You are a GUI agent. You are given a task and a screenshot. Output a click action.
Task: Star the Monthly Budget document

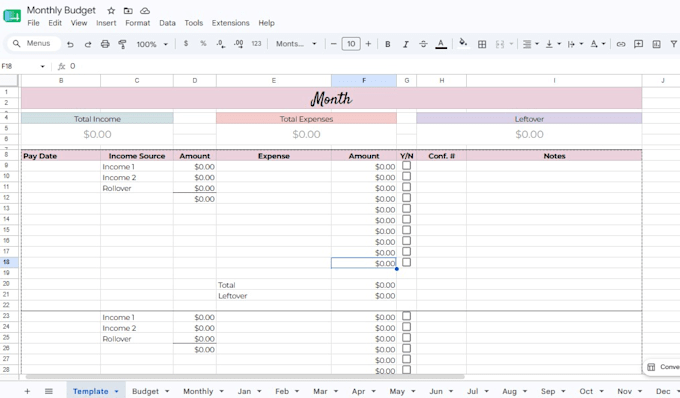[x=111, y=10]
